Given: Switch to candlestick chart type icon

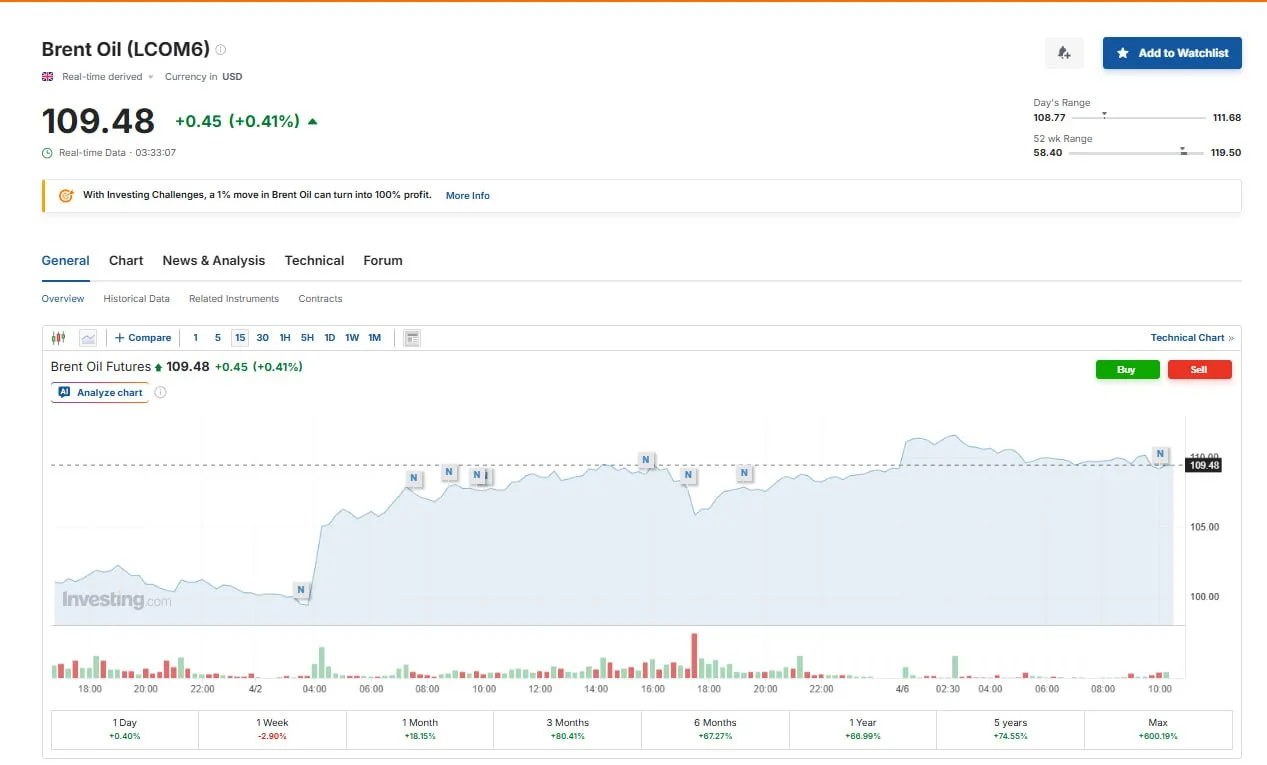Looking at the screenshot, I should pos(58,338).
